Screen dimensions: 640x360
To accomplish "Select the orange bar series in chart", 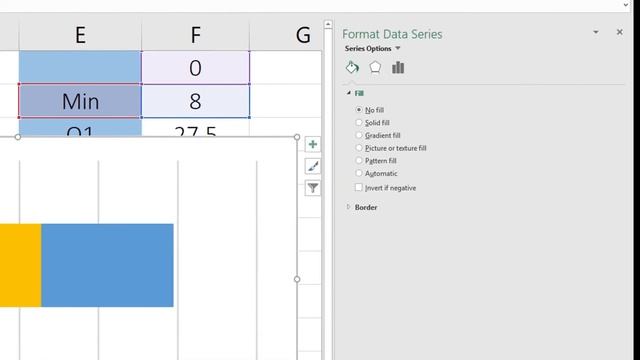I will pos(20,265).
